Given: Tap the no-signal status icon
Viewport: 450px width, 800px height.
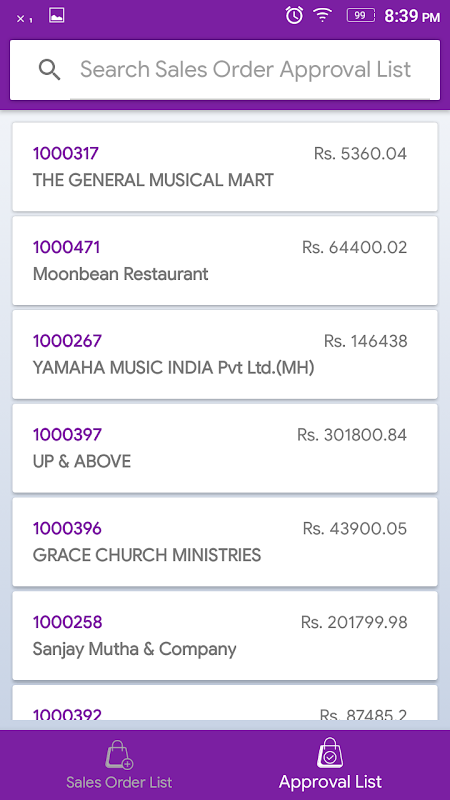Looking at the screenshot, I should (x=24, y=19).
